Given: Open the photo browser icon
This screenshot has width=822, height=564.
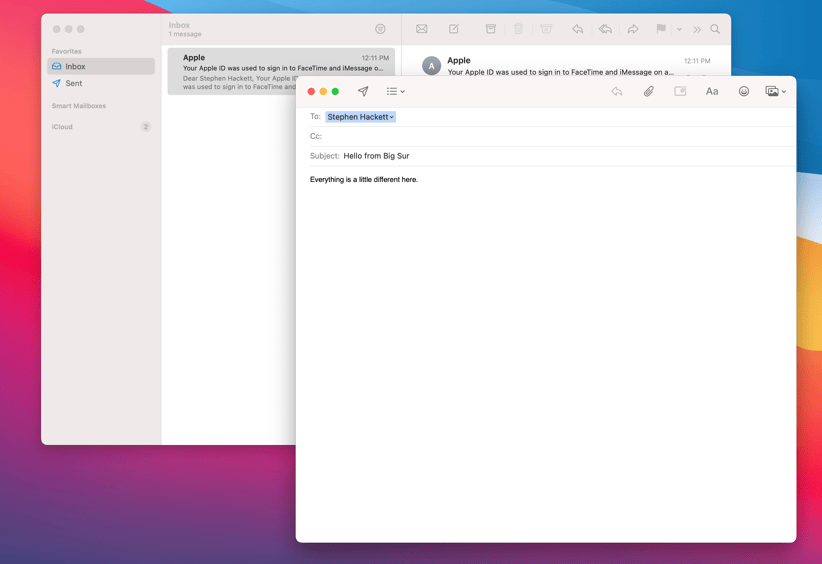Looking at the screenshot, I should pos(772,91).
